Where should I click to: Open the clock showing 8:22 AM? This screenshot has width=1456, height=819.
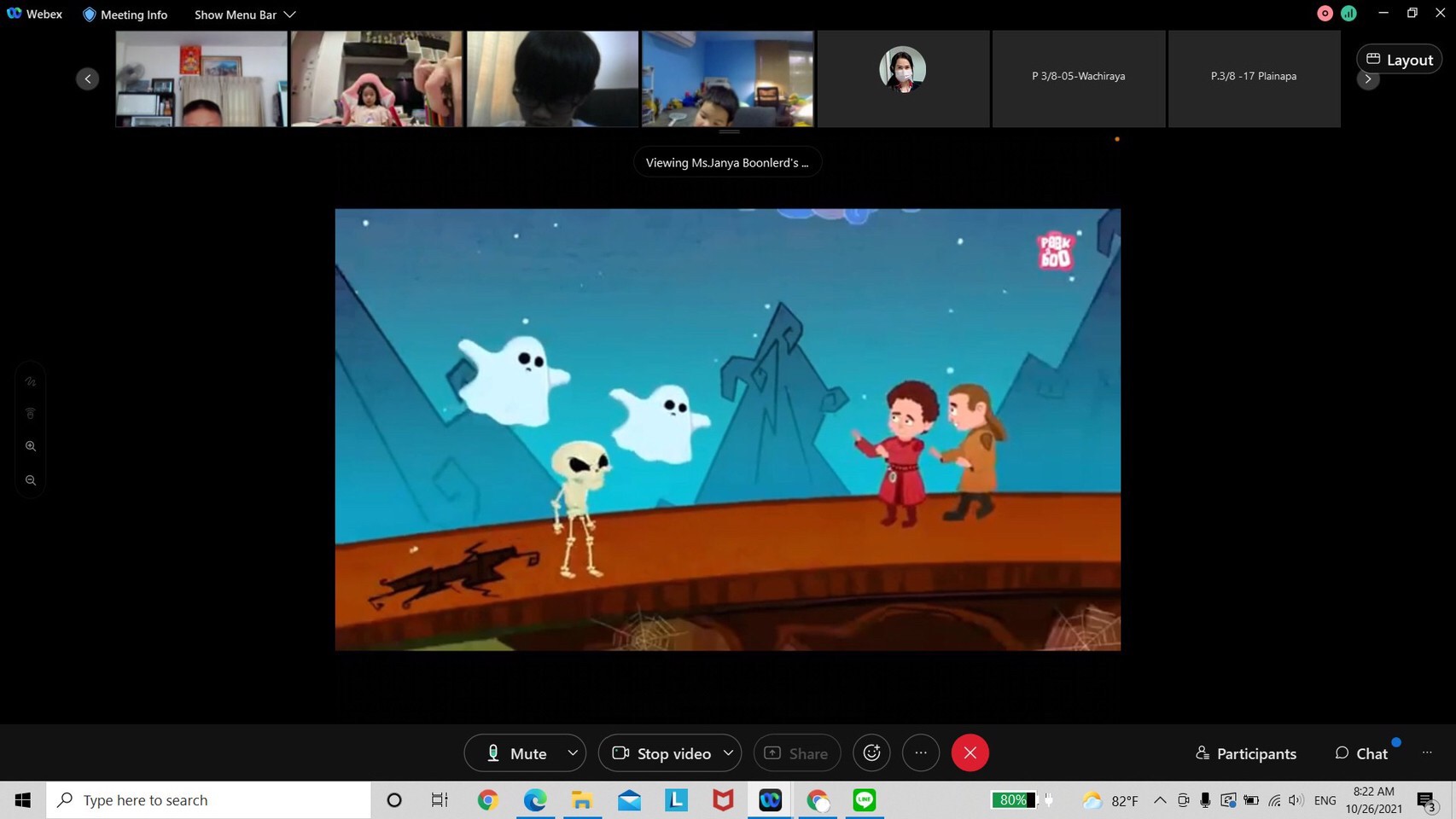pos(1374,800)
